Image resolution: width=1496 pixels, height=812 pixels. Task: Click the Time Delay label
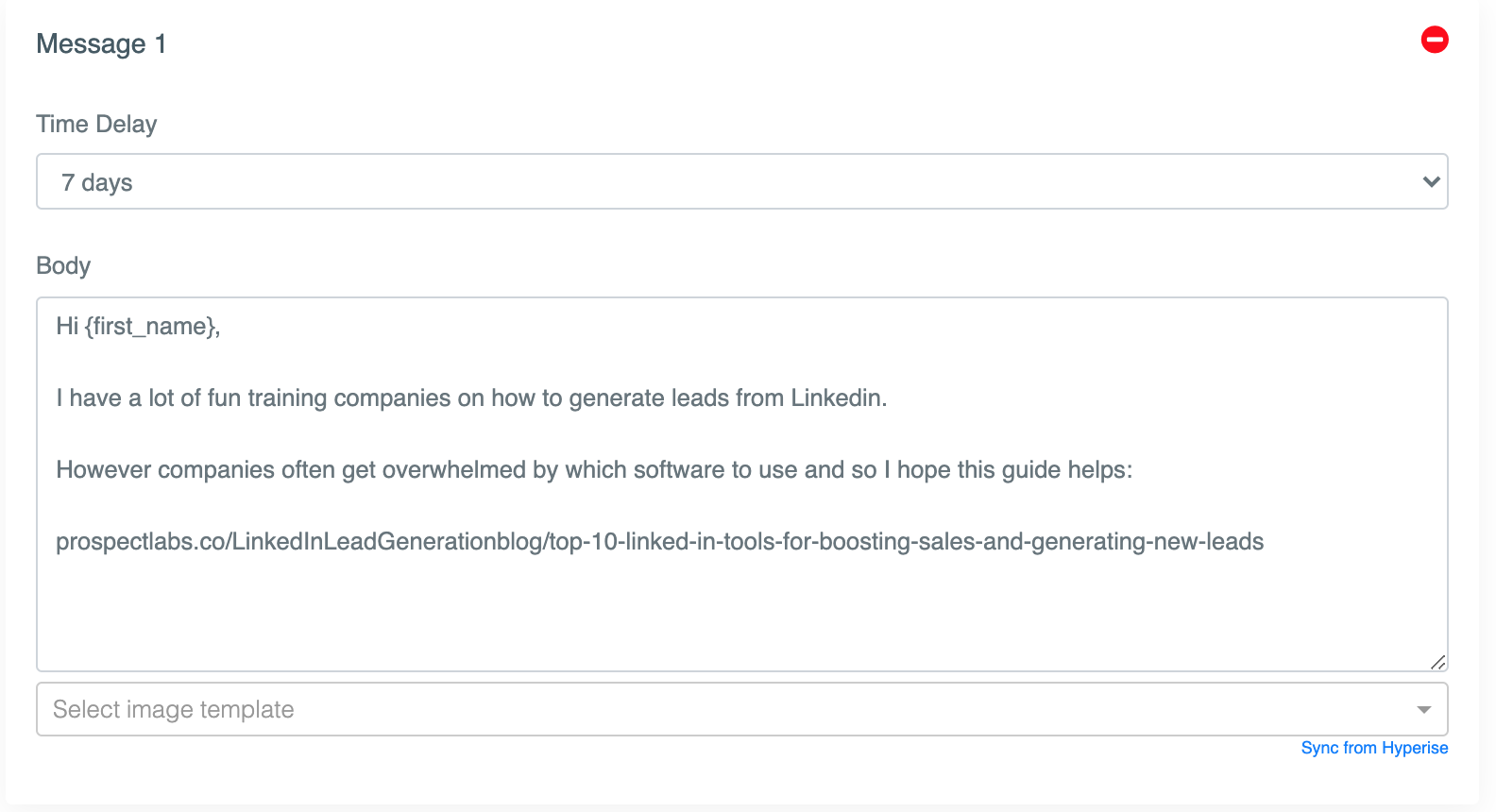pos(96,125)
